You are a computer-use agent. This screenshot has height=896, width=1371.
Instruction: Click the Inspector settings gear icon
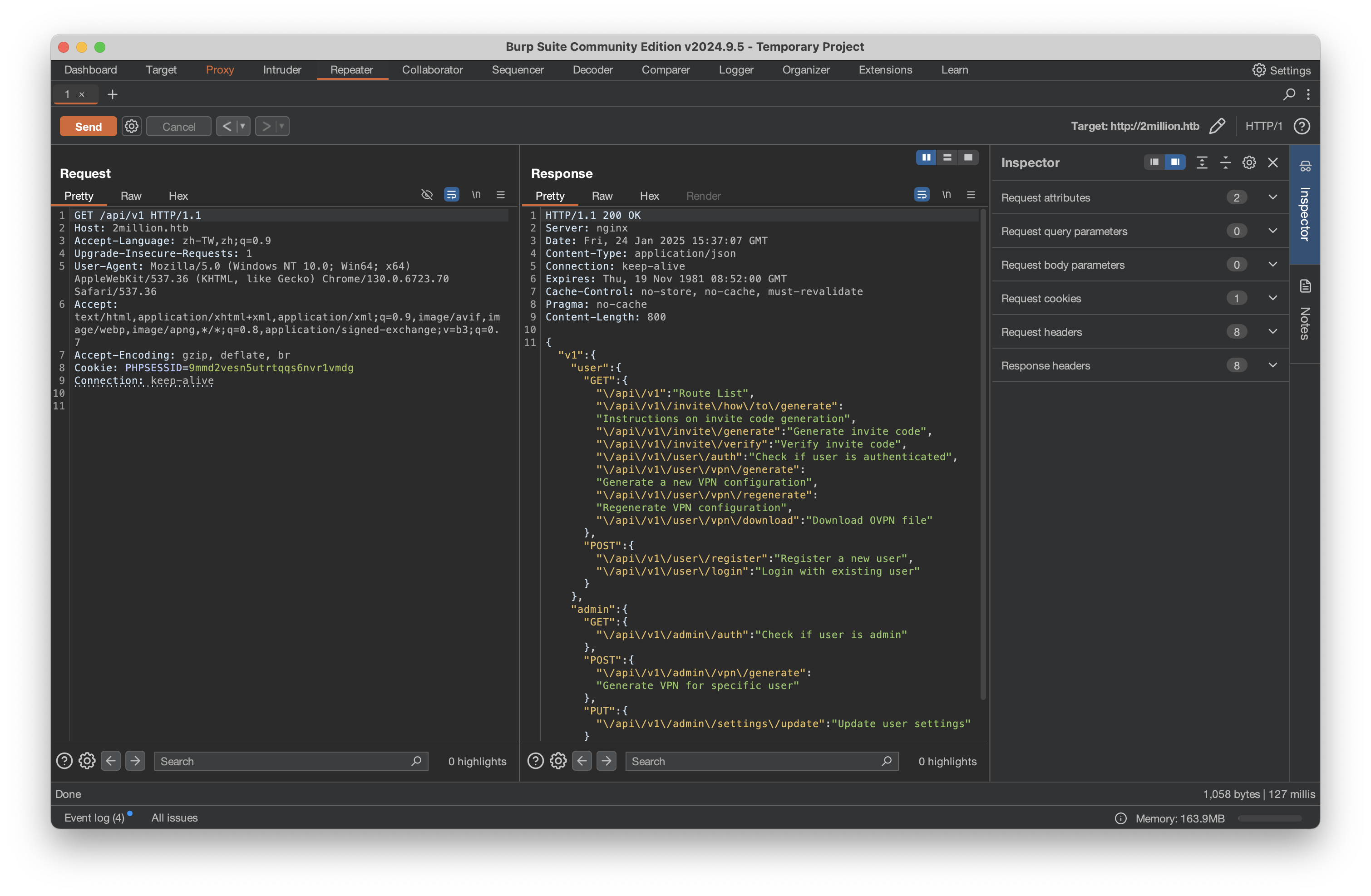[1248, 162]
